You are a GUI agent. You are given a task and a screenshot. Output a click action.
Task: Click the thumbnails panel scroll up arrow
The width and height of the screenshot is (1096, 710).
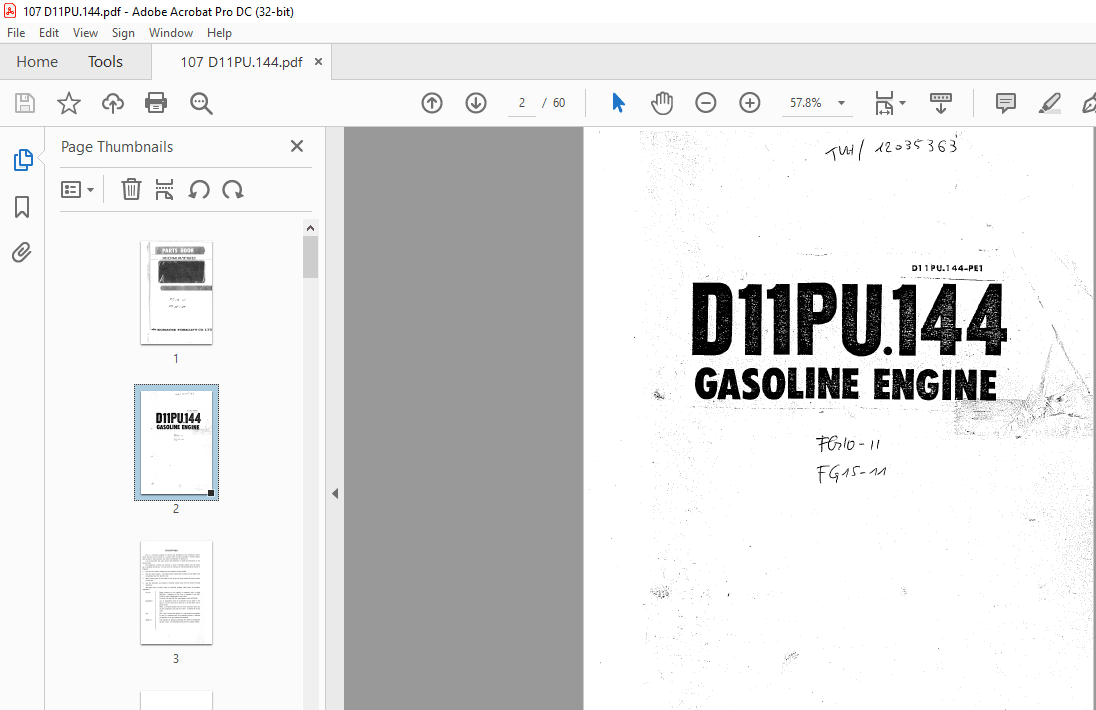(x=310, y=228)
